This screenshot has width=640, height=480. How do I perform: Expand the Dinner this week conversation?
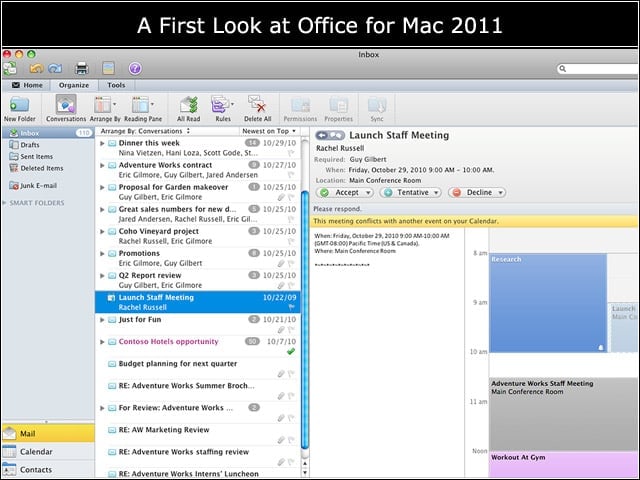(102, 143)
